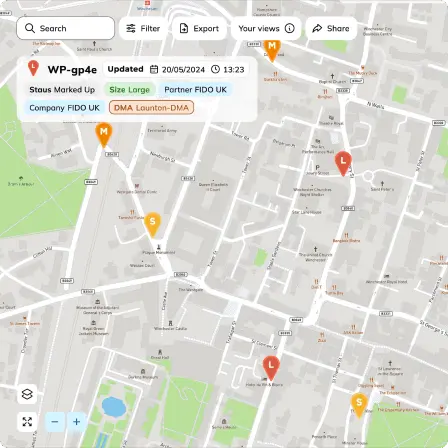Click the Partner FIDO UK tag
448x448 pixels.
point(195,90)
